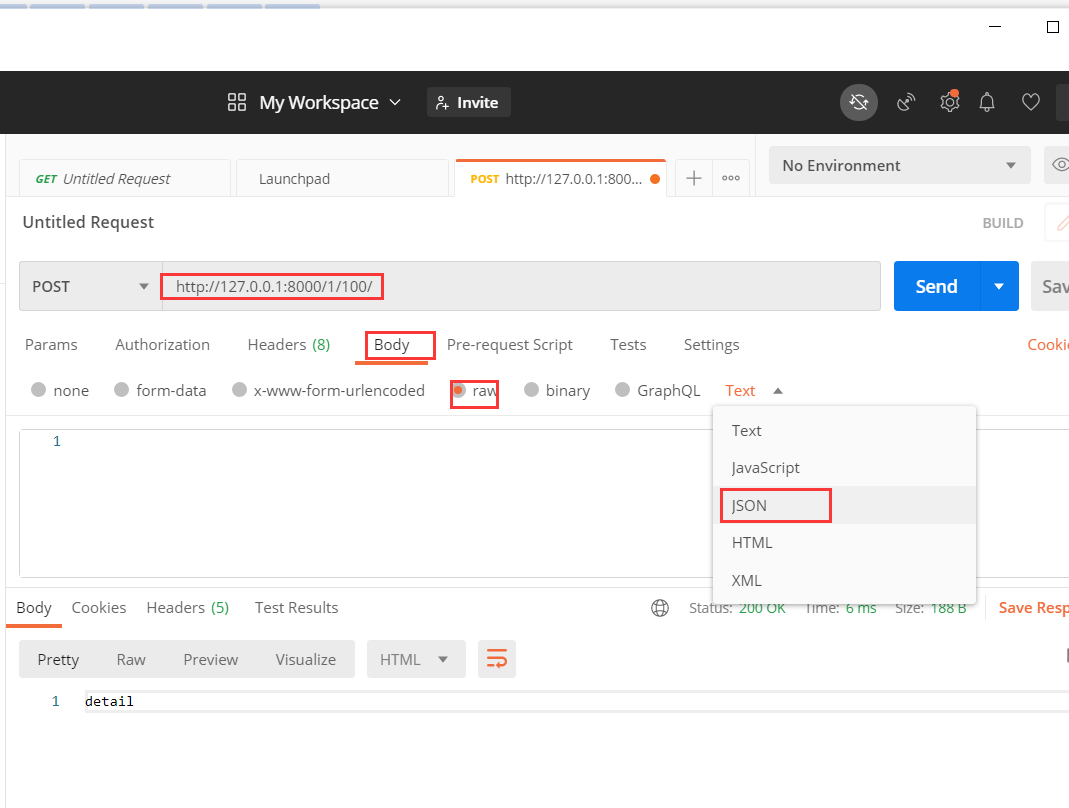
Task: Show the Test Results tab
Action: [x=297, y=608]
